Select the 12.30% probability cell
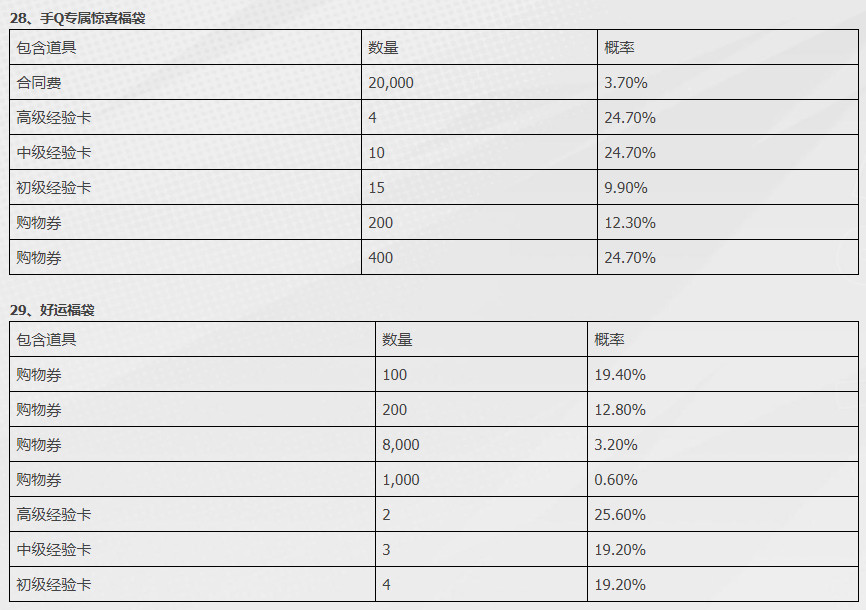The width and height of the screenshot is (866, 610). click(728, 223)
